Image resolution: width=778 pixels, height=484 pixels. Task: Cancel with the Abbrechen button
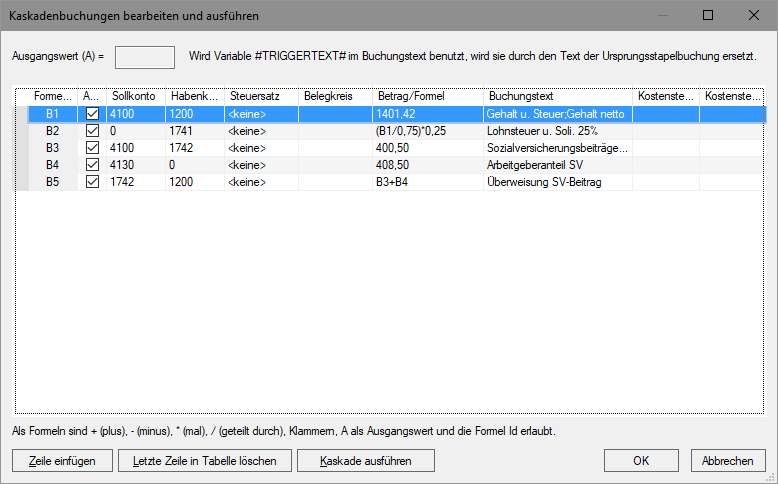coord(727,460)
